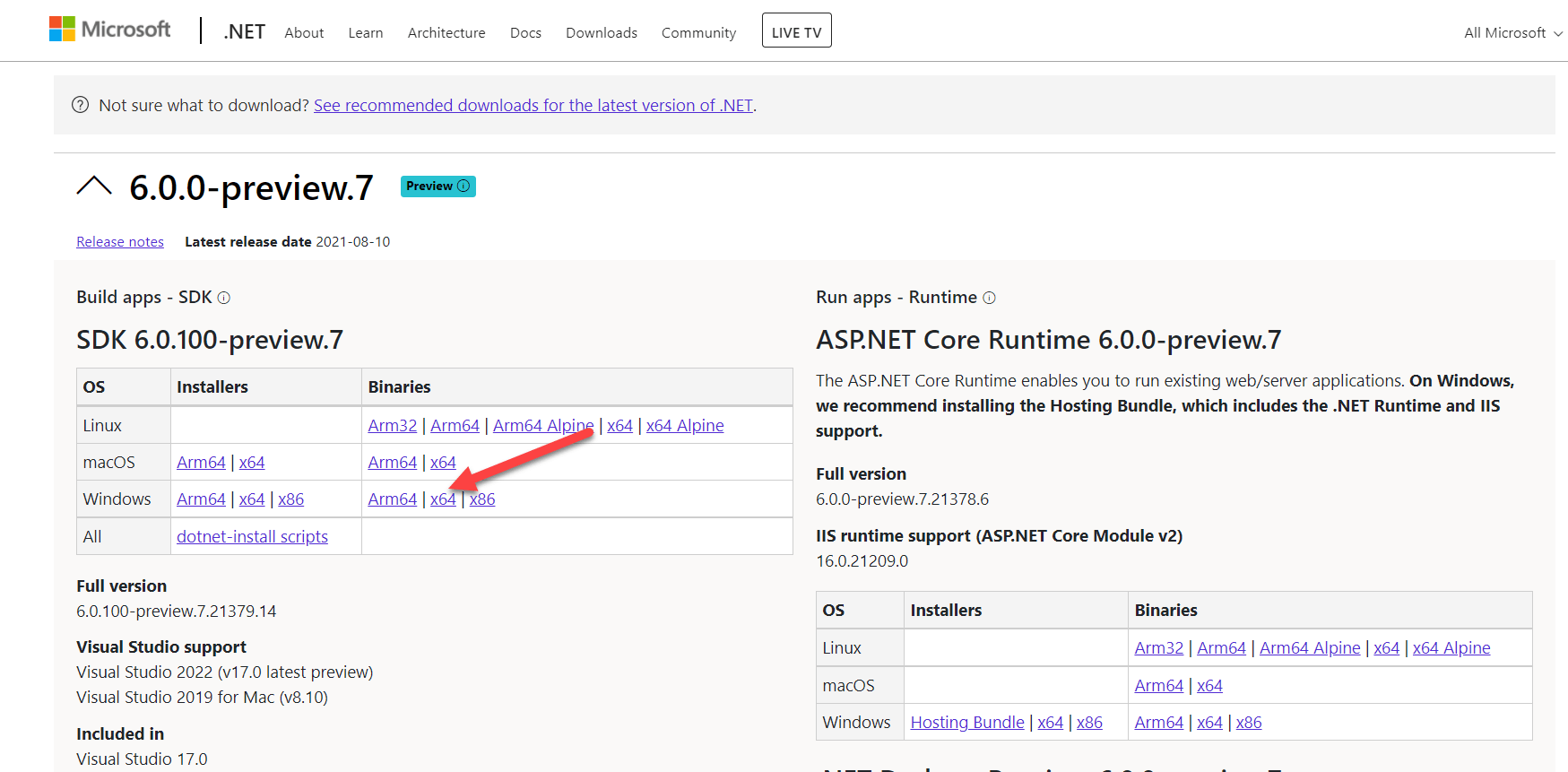The height and width of the screenshot is (772, 1568).
Task: Click the Preview badge info icon
Action: coord(463,186)
